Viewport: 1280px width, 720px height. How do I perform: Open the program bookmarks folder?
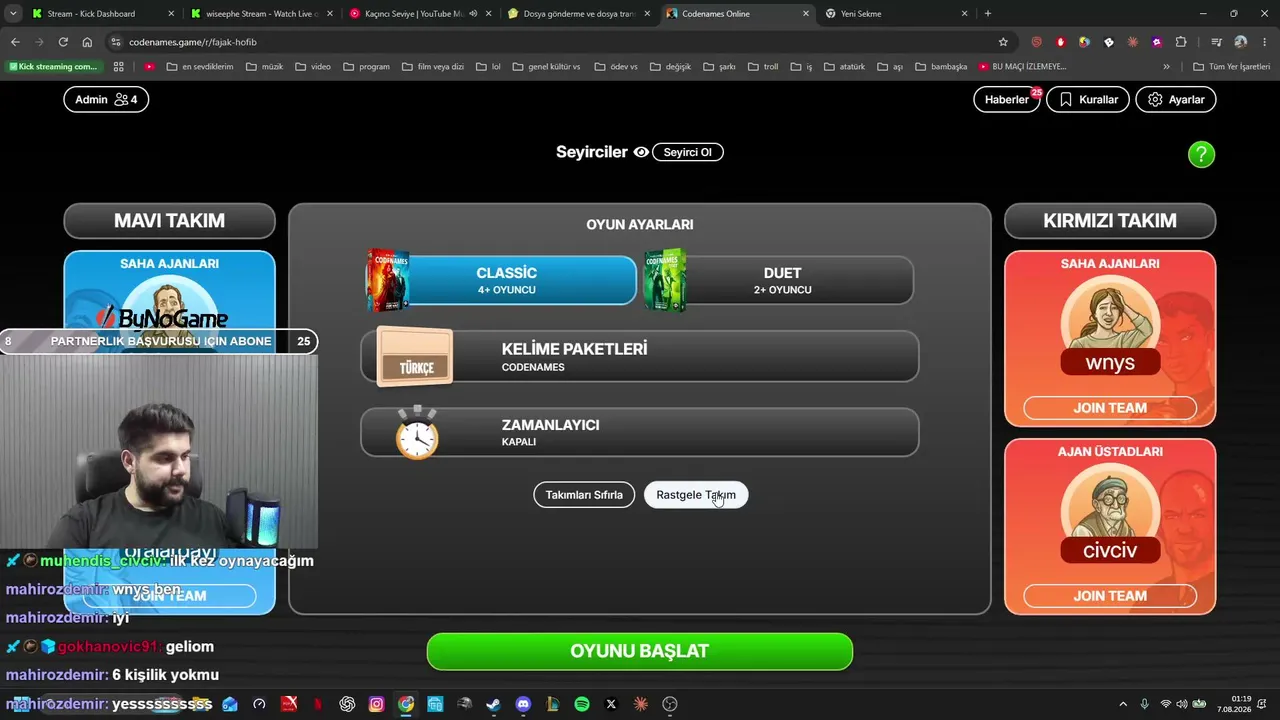(366, 67)
